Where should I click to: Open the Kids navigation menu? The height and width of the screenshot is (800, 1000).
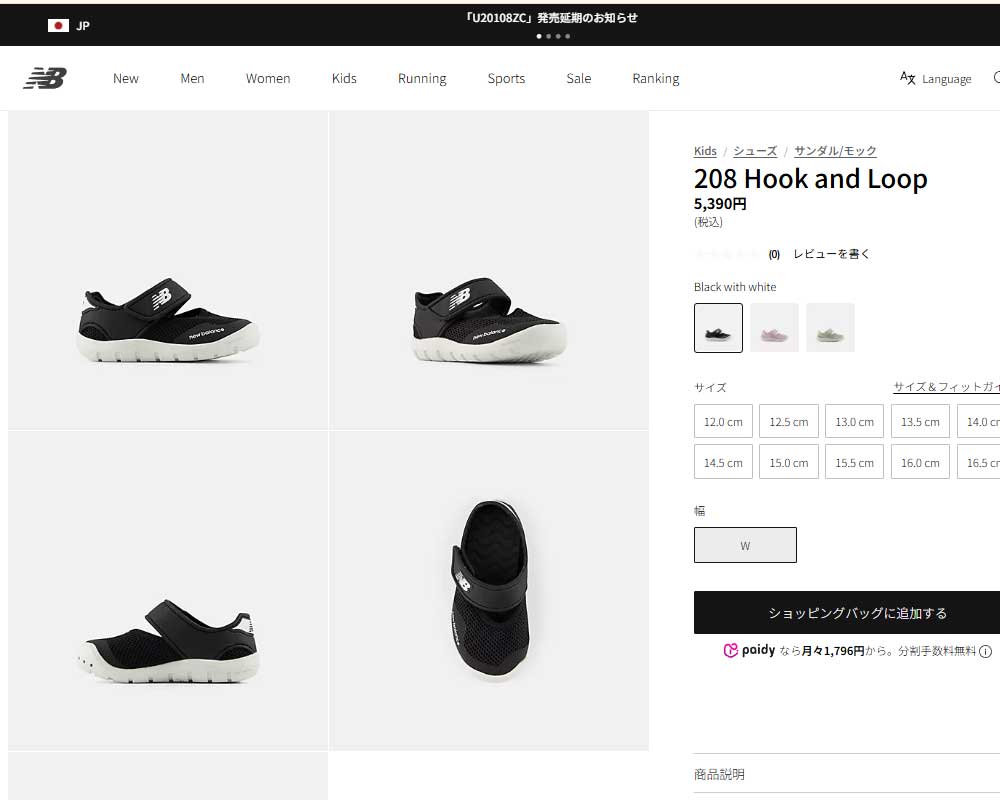pyautogui.click(x=344, y=78)
